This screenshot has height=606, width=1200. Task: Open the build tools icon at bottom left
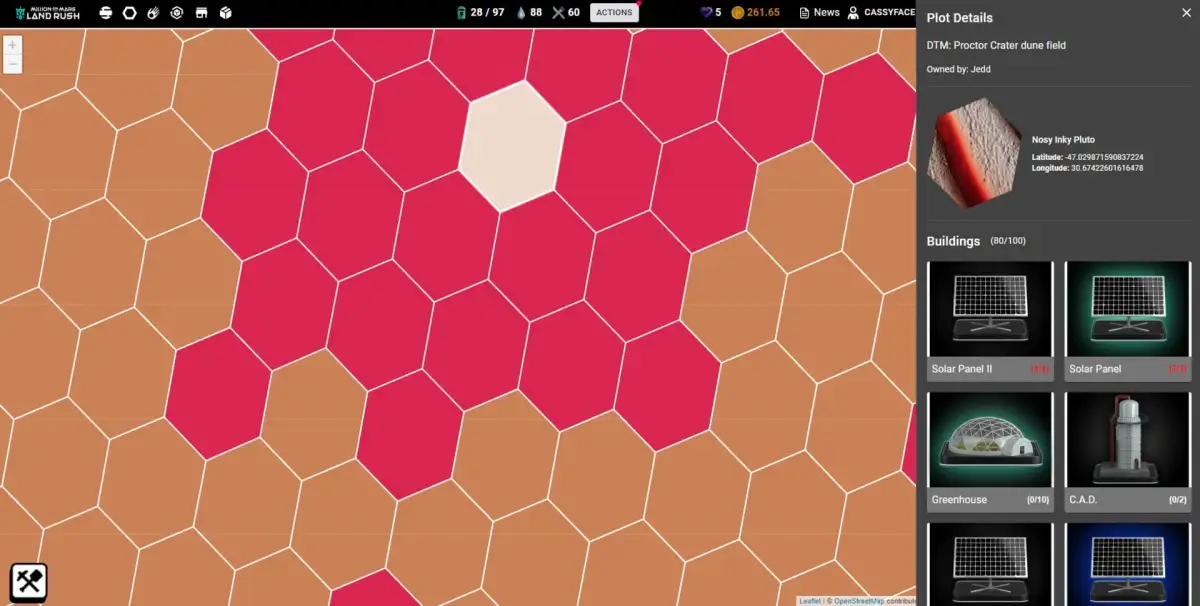27,580
